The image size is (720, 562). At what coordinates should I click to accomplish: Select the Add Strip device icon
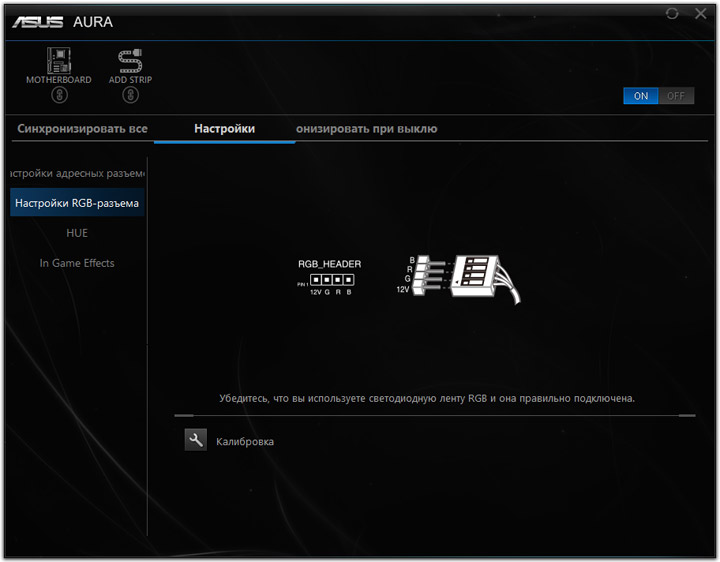pos(130,61)
